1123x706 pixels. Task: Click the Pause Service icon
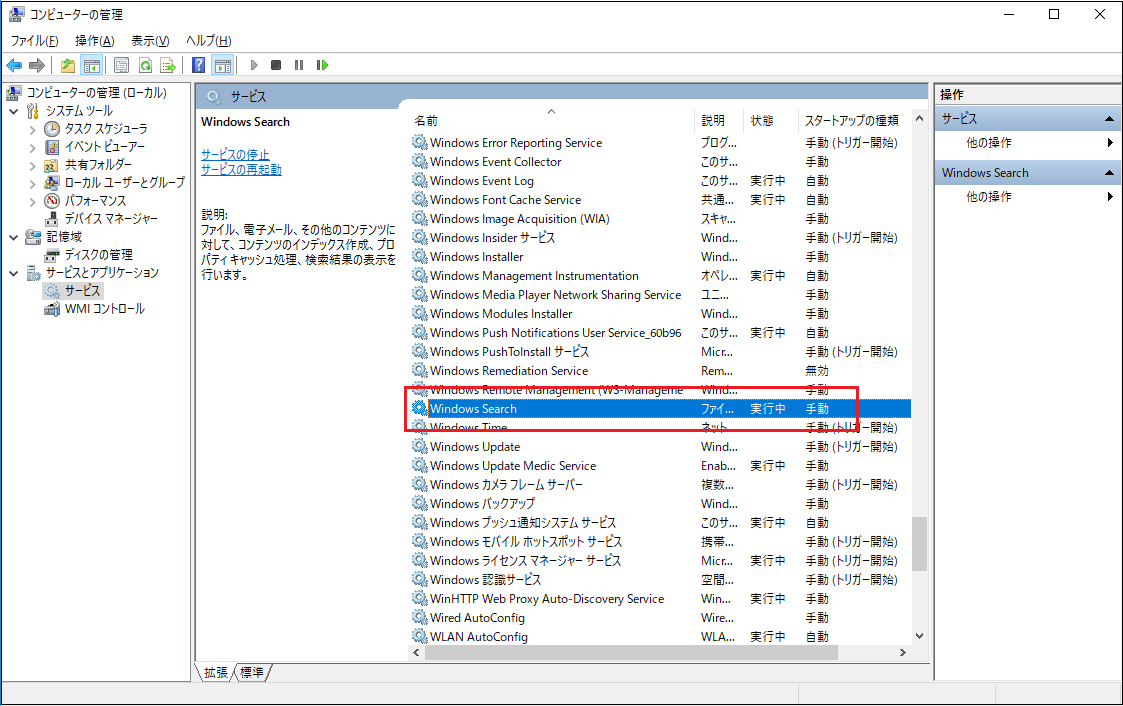(299, 65)
